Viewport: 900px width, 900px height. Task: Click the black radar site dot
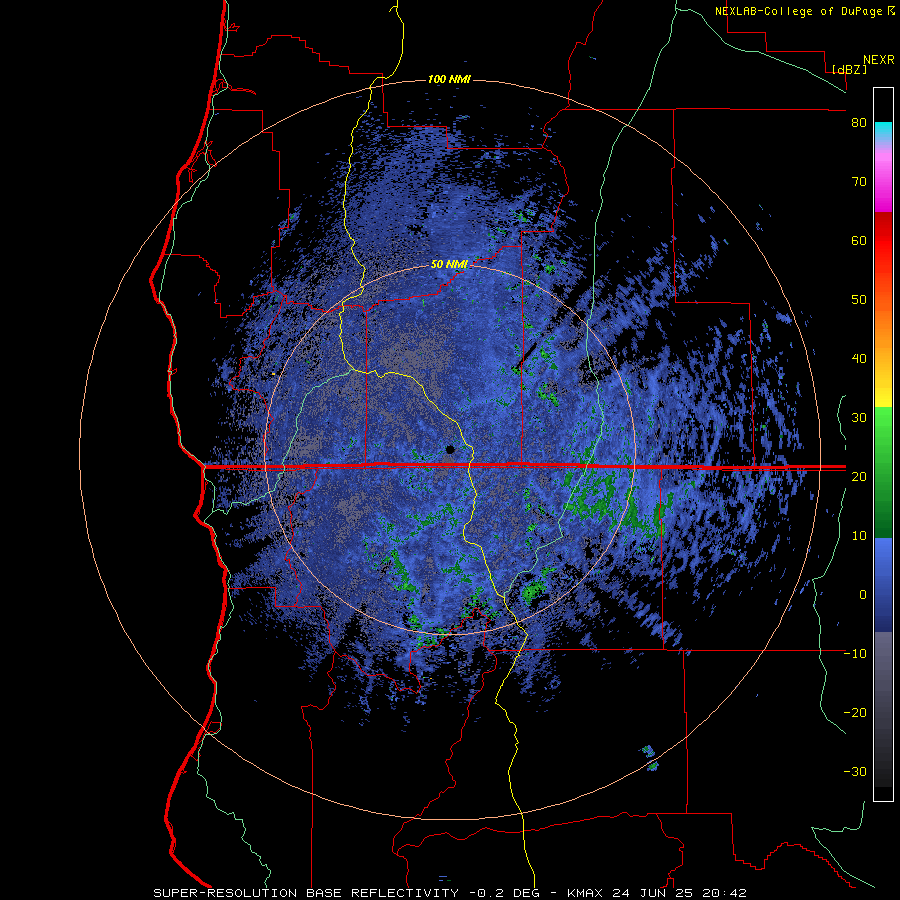(x=450, y=449)
